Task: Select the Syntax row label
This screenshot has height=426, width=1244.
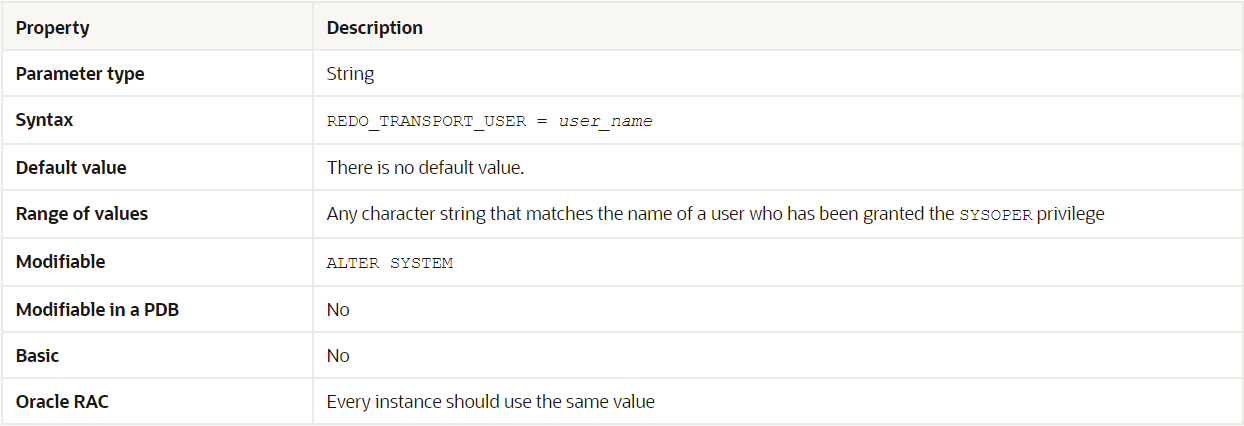Action: [44, 120]
